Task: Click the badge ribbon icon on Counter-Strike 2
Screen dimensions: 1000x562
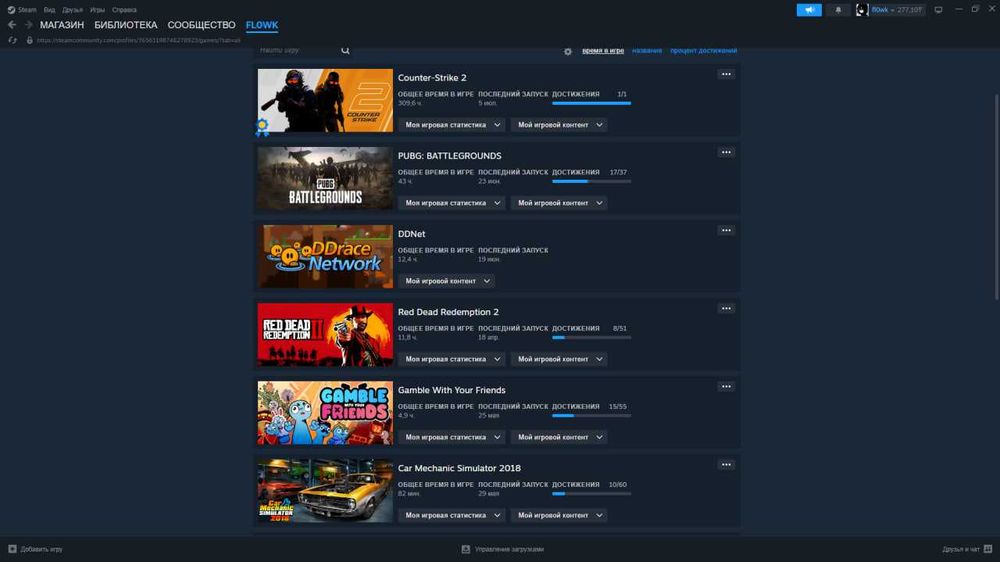Action: coord(262,127)
